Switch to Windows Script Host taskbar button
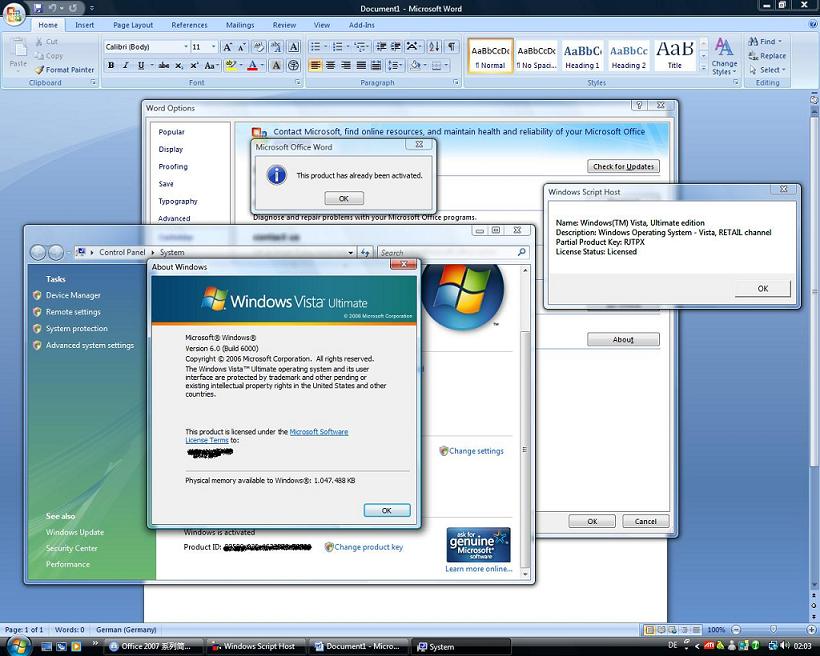820x656 pixels. (x=255, y=646)
